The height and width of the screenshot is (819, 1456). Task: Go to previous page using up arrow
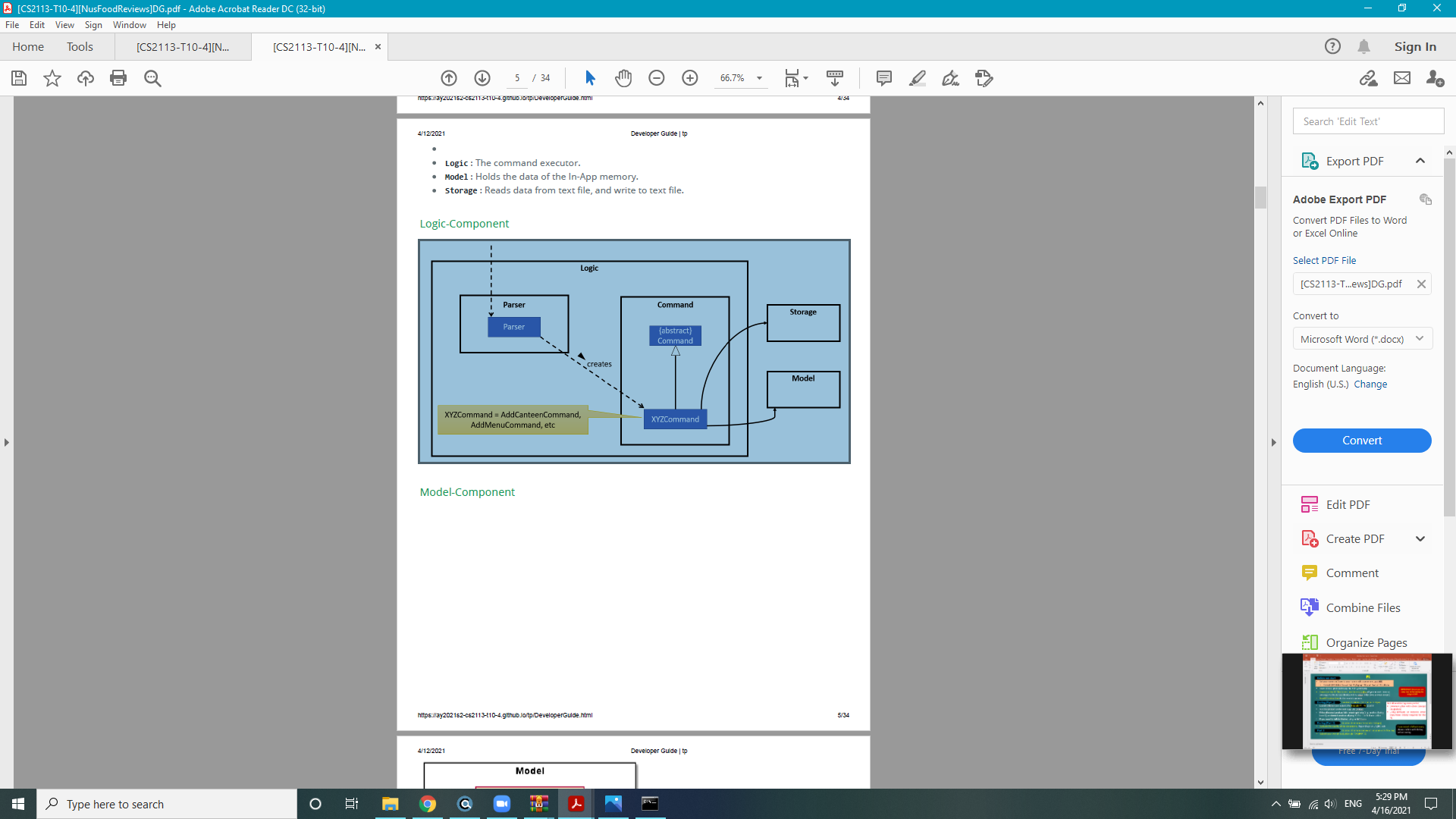pyautogui.click(x=449, y=78)
